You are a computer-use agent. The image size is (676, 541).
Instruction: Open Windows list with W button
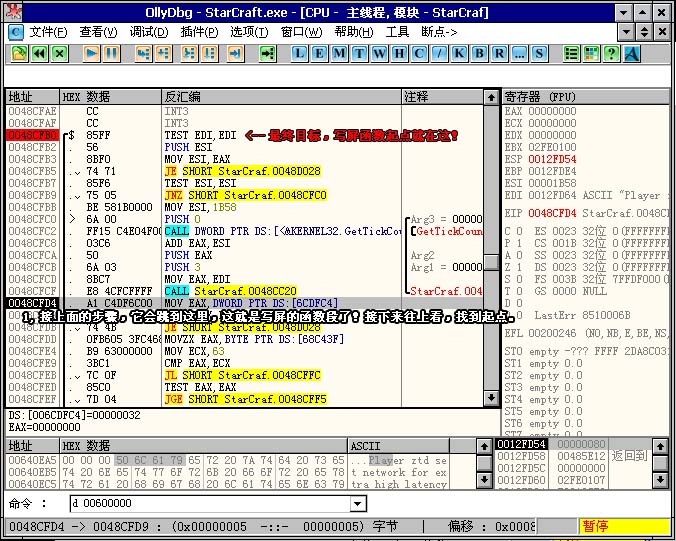379,54
